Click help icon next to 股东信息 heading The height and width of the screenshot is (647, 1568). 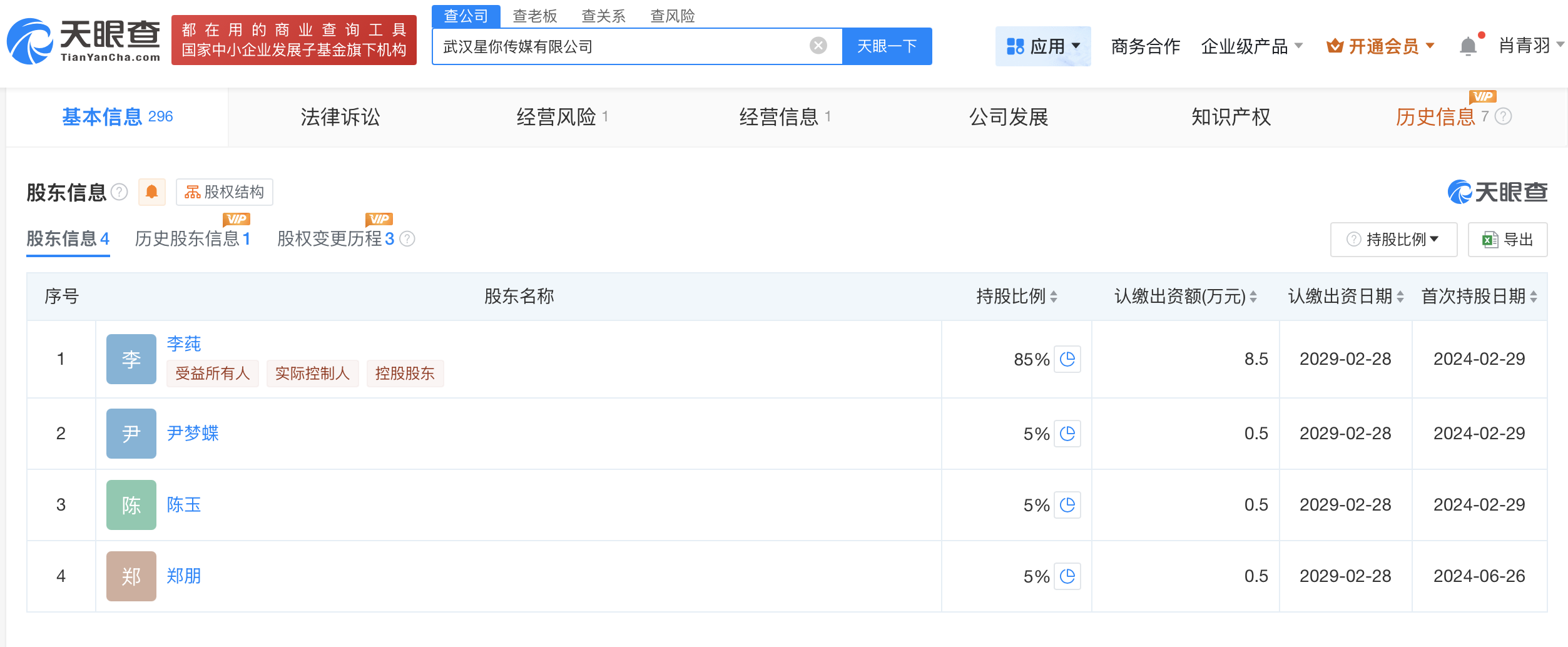(x=120, y=191)
